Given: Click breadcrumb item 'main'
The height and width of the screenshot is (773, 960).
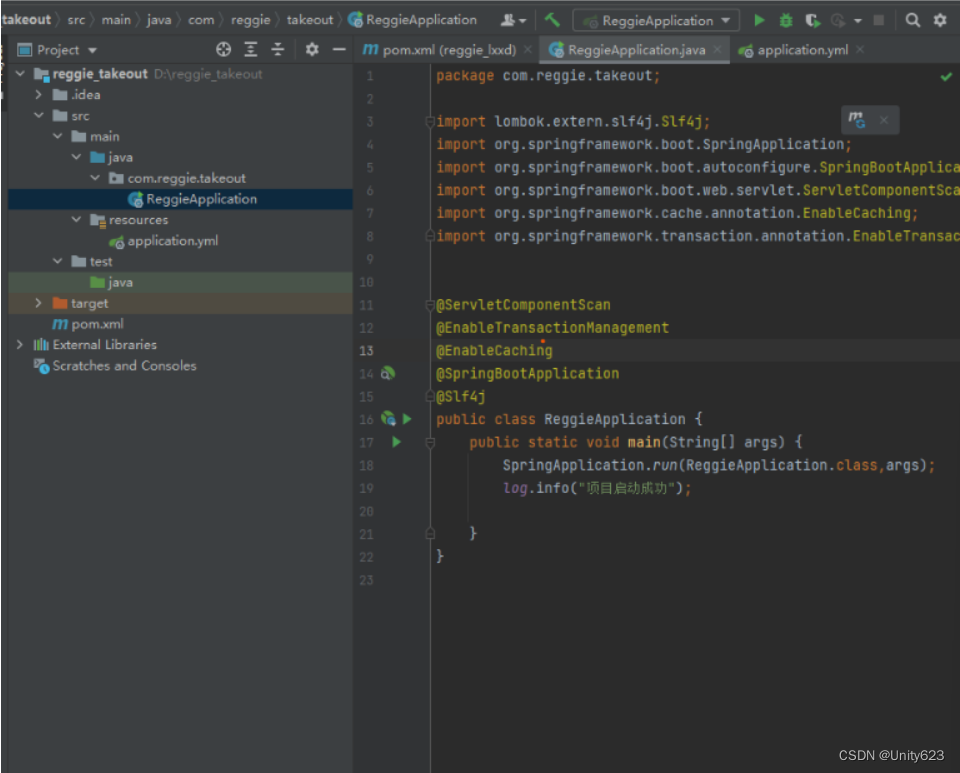Looking at the screenshot, I should pos(116,20).
